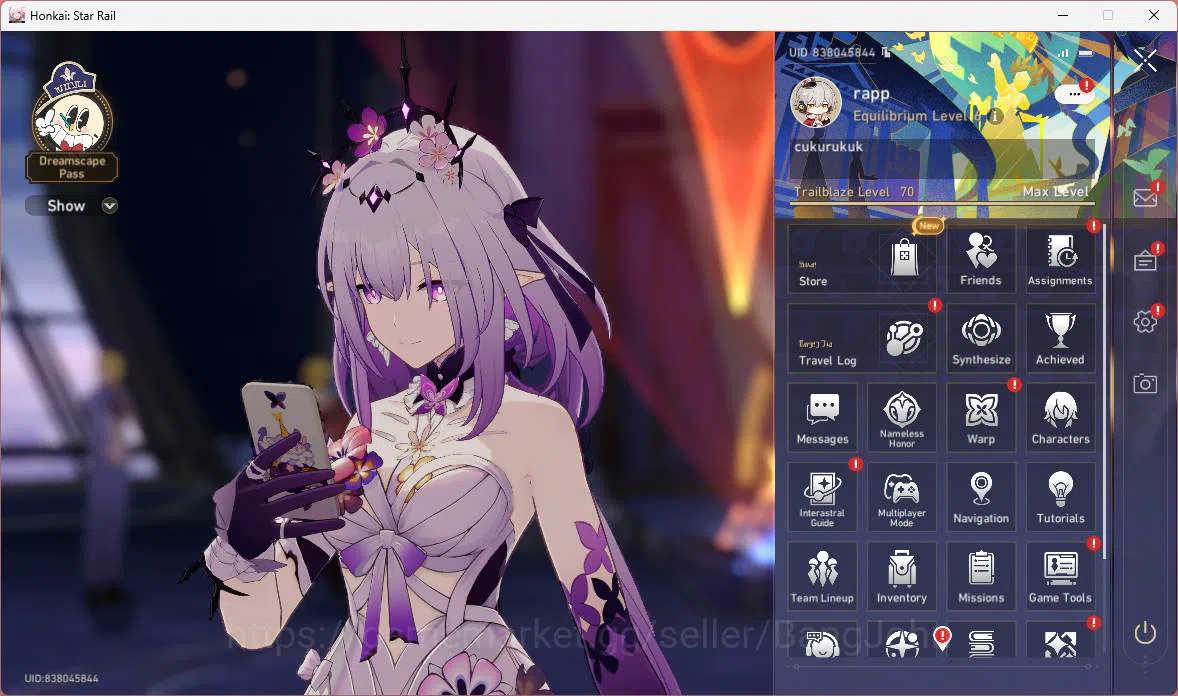This screenshot has height=696, width=1178.
Task: Copy the UID with the copy icon
Action: [x=887, y=52]
